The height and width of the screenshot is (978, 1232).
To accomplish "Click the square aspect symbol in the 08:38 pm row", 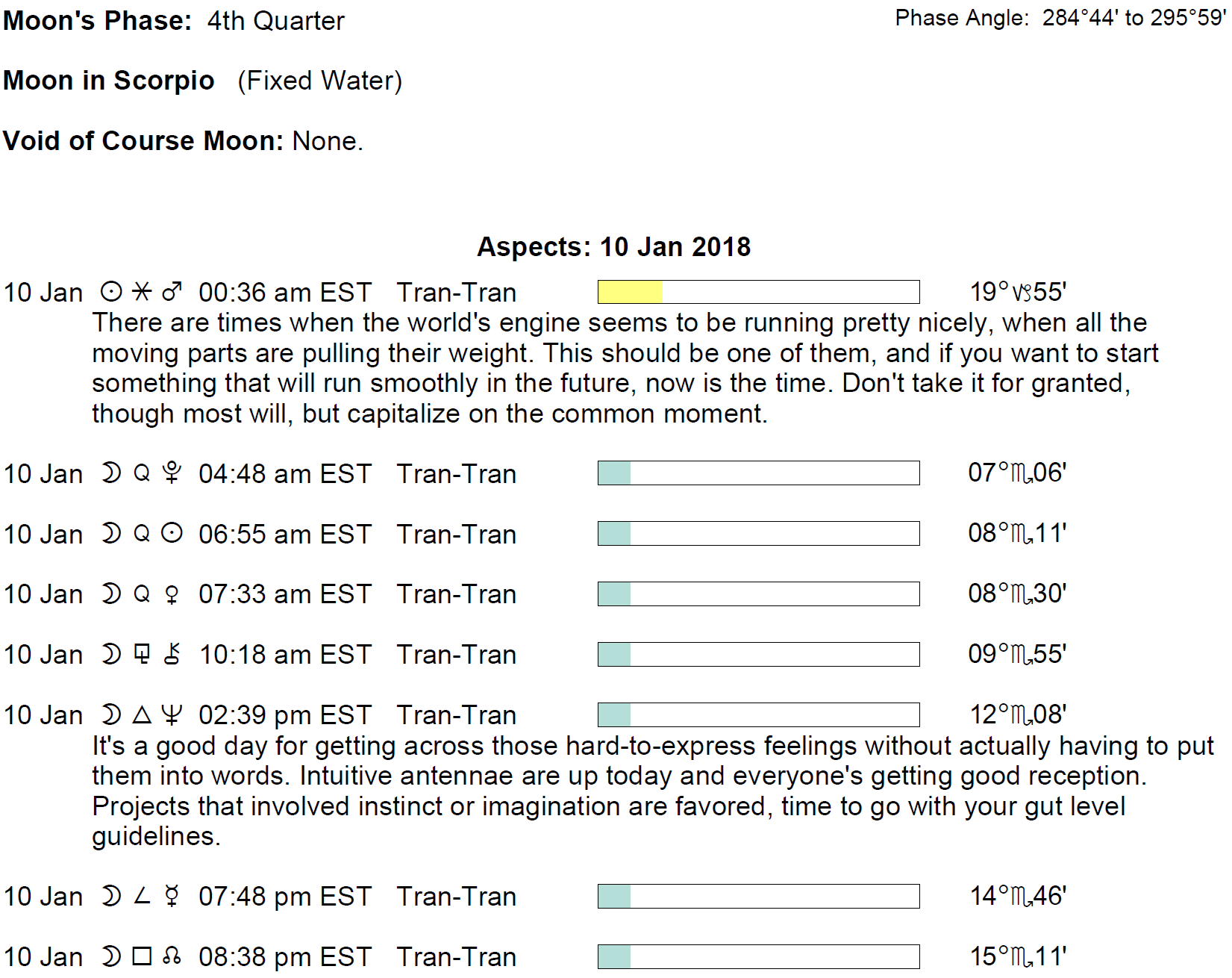I will [142, 956].
